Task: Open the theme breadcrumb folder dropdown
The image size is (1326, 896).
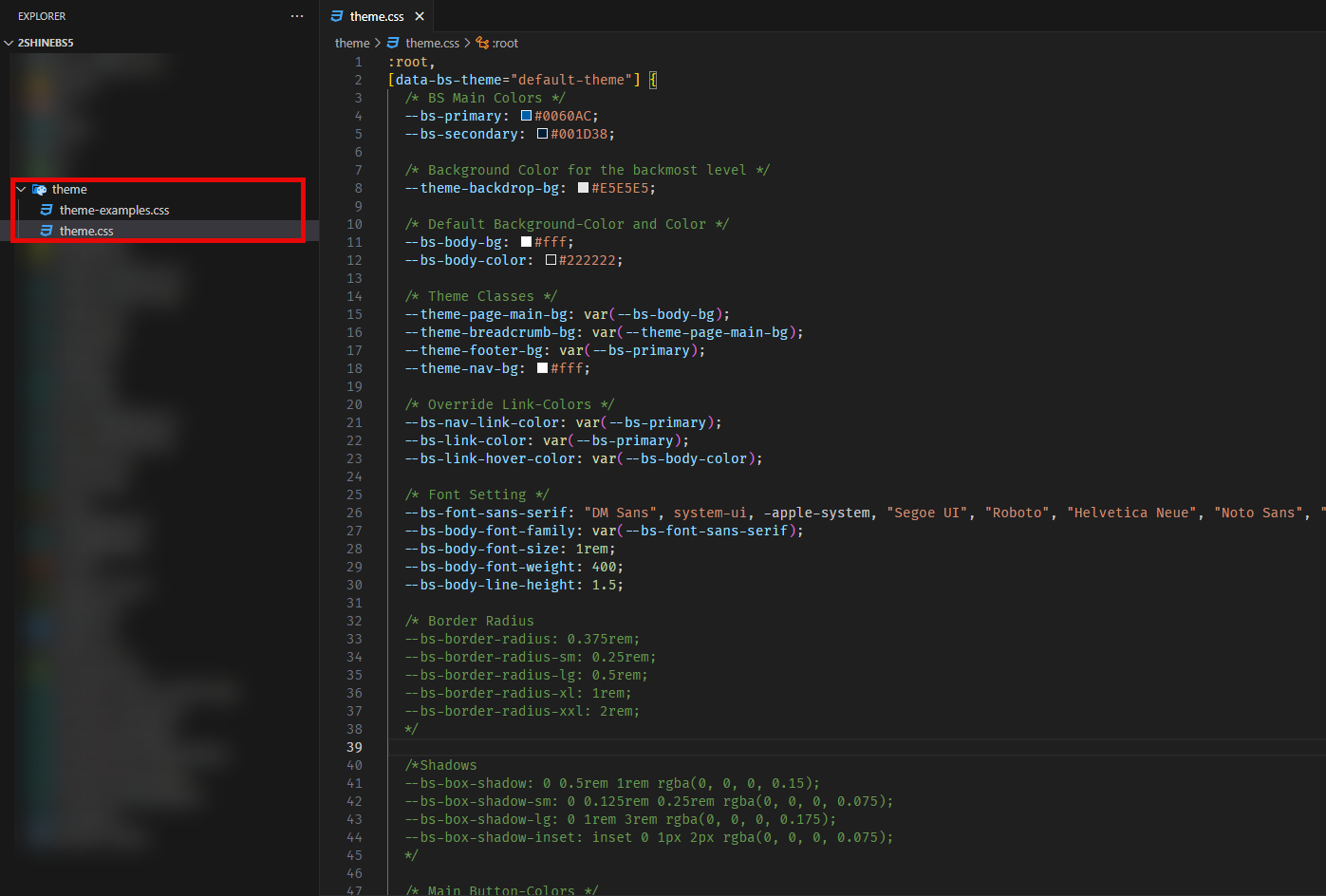Action: point(352,43)
